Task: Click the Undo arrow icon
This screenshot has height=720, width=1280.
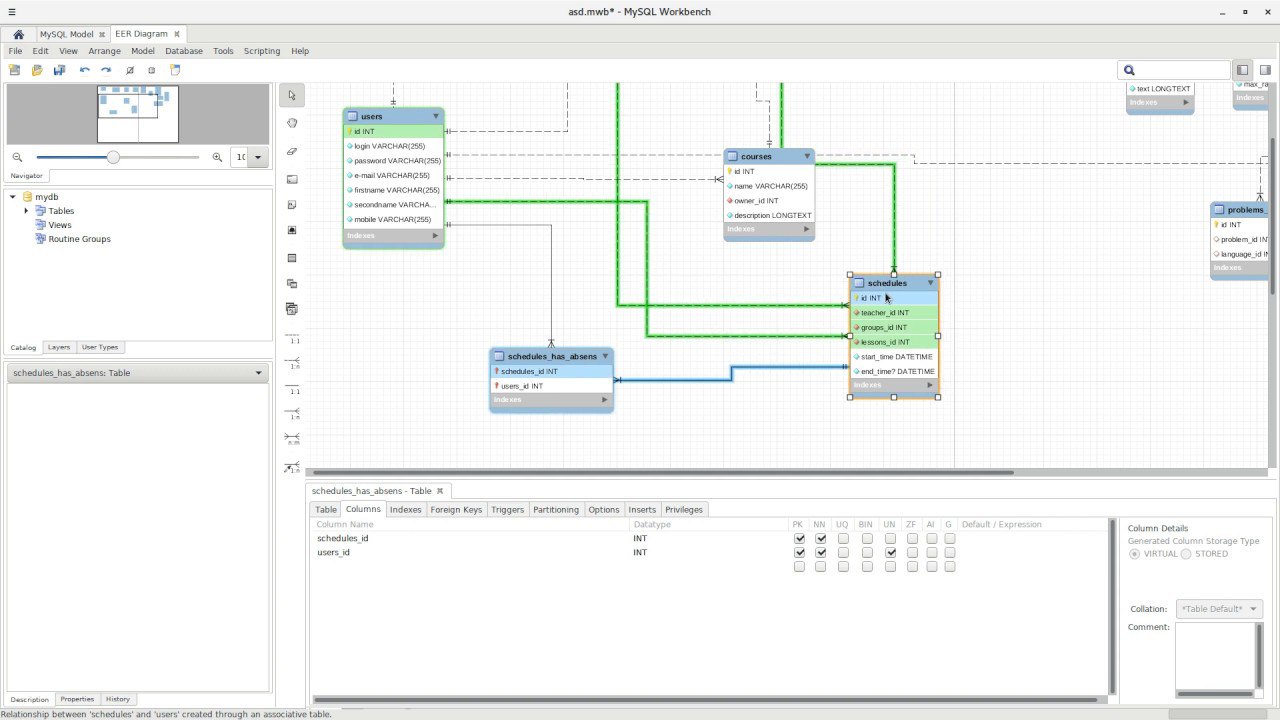Action: 85,70
